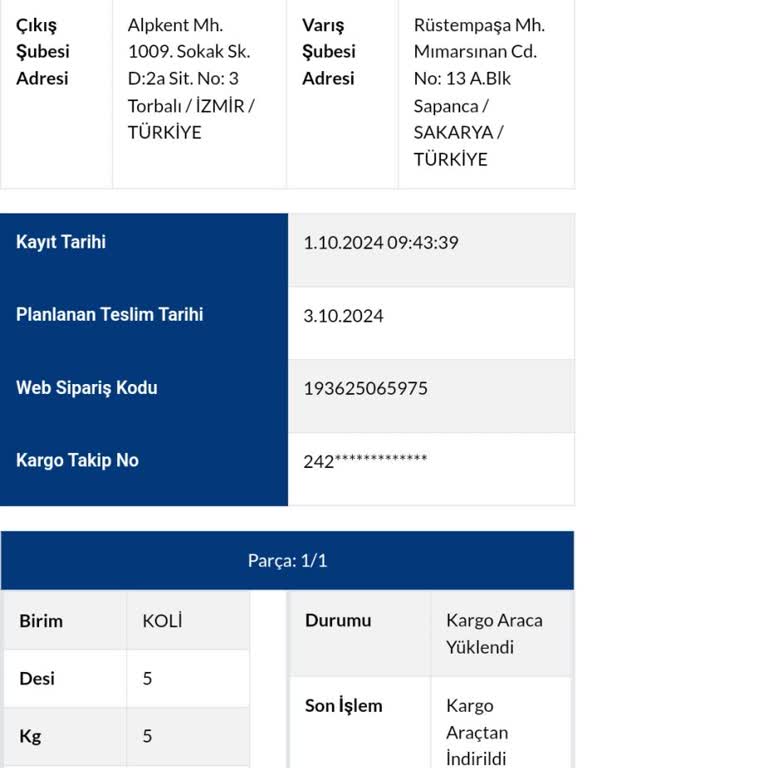Click the masked Kargo Takip No value

[365, 461]
